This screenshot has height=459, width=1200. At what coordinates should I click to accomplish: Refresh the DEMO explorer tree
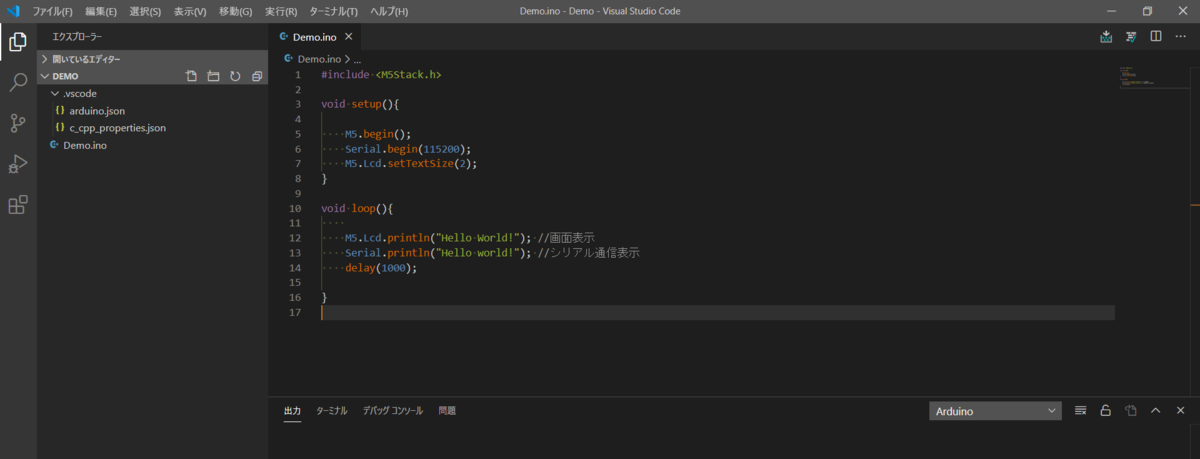pyautogui.click(x=235, y=76)
